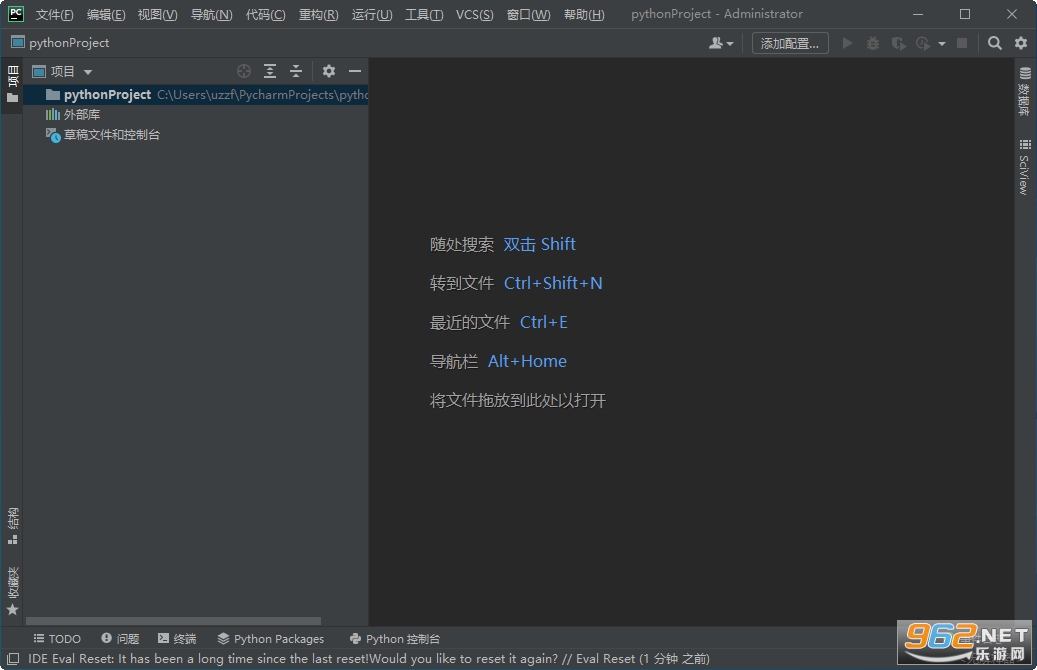
Task: Select the 外部库 tree node
Action: 196,114
